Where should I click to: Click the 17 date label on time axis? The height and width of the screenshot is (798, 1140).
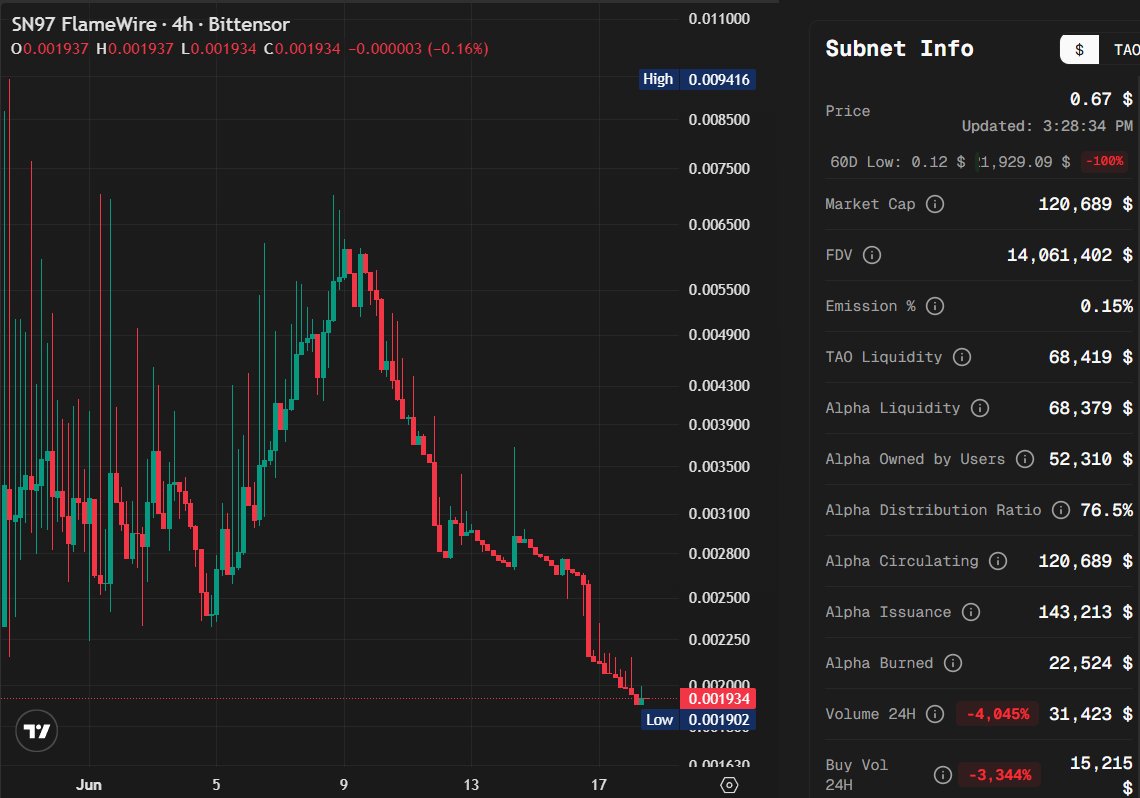point(598,785)
